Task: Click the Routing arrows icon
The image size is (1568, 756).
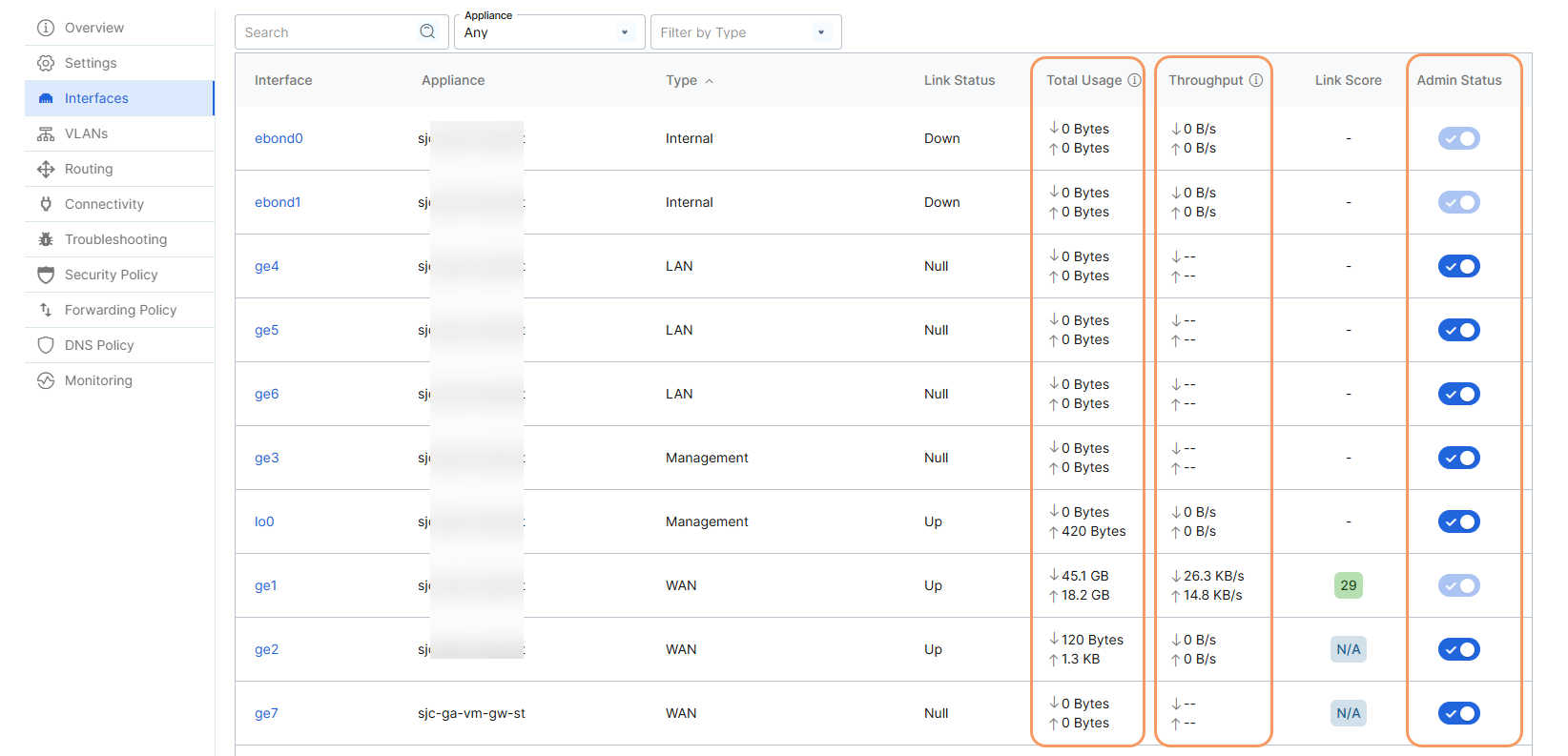Action: [x=46, y=169]
